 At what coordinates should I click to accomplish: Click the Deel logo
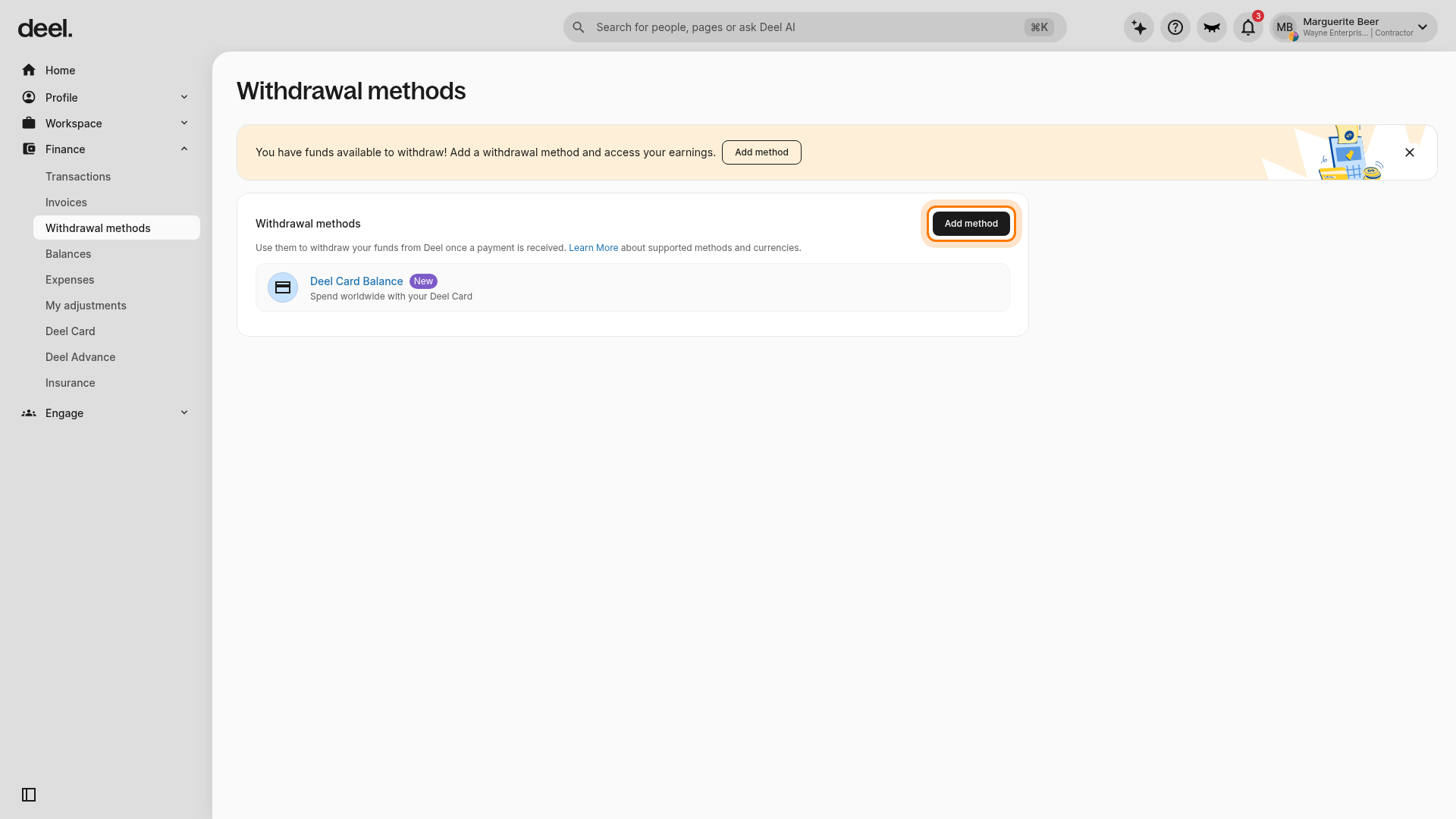pos(45,29)
